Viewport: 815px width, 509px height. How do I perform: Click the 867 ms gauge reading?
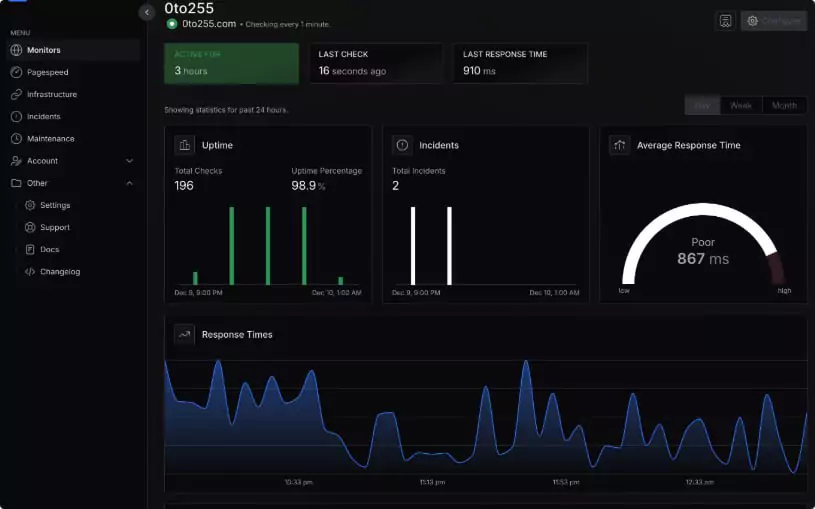tap(703, 258)
